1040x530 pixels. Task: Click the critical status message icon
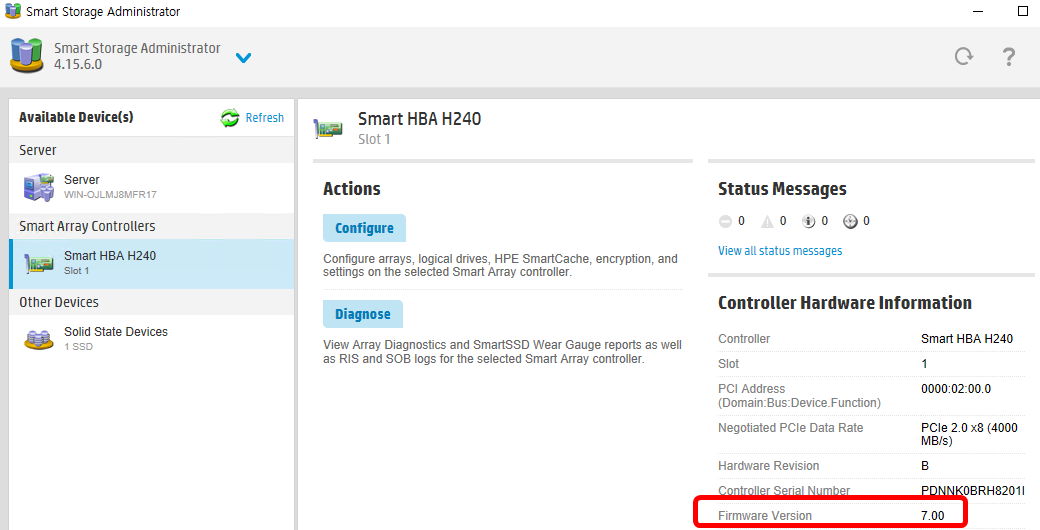(725, 222)
